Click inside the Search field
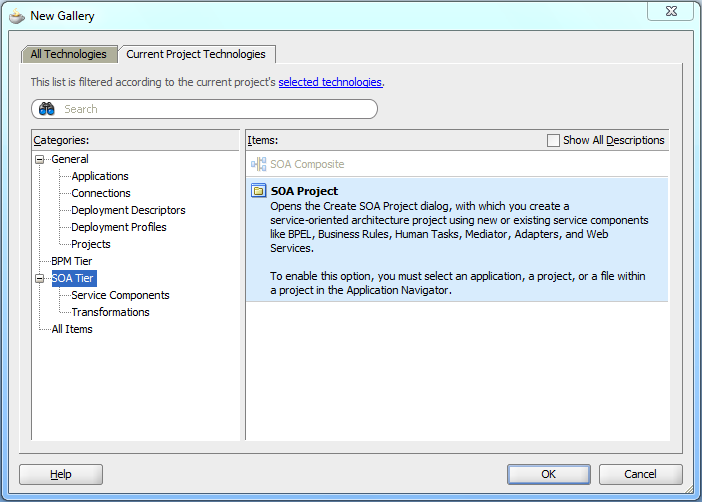 click(215, 109)
